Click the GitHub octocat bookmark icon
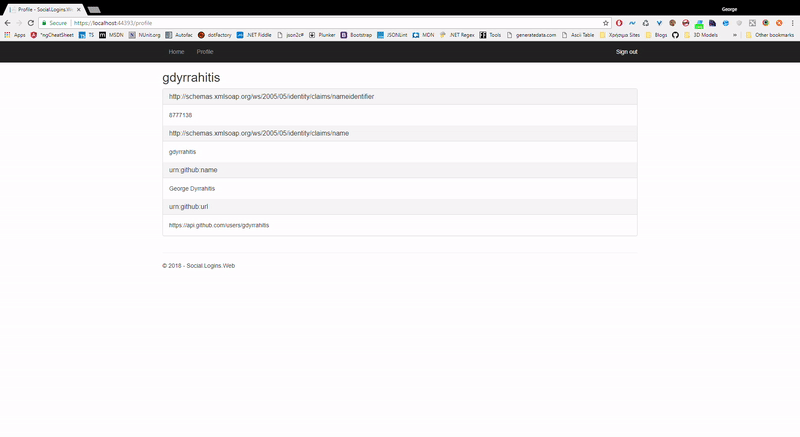 pyautogui.click(x=675, y=35)
